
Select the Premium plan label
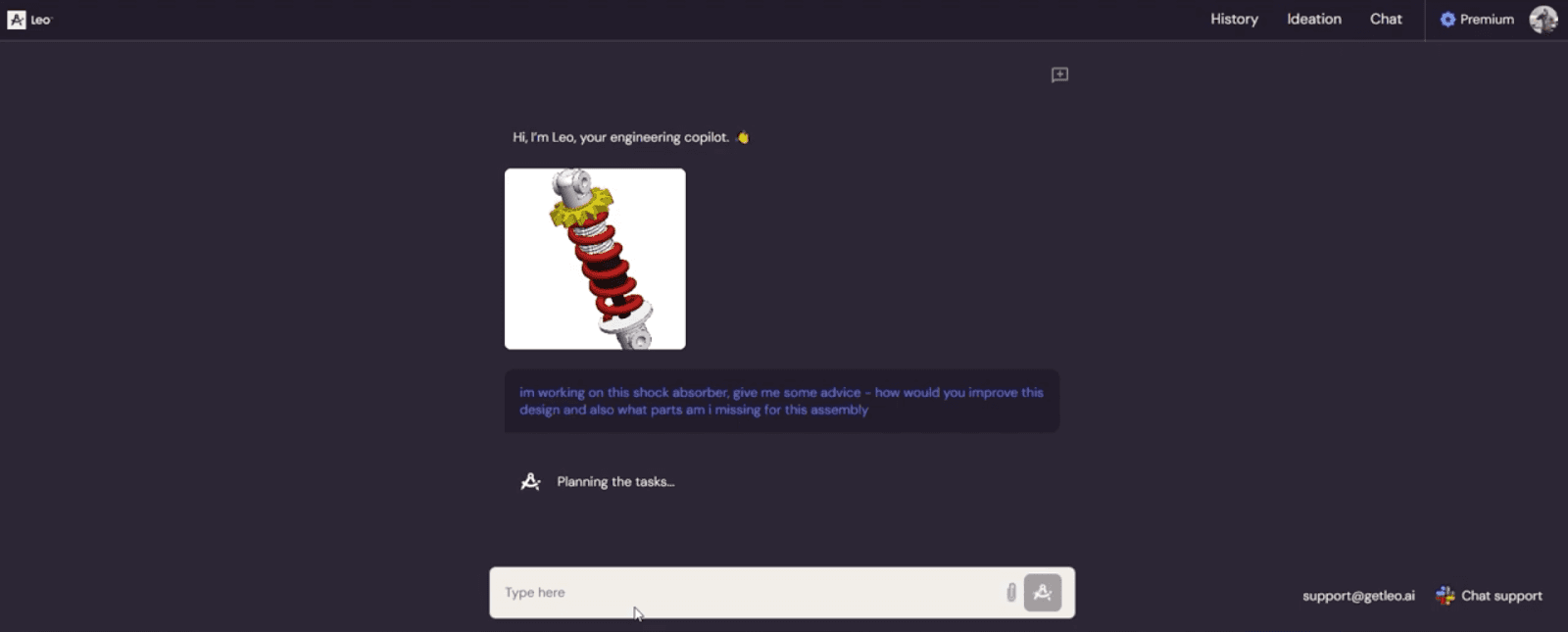[1487, 20]
